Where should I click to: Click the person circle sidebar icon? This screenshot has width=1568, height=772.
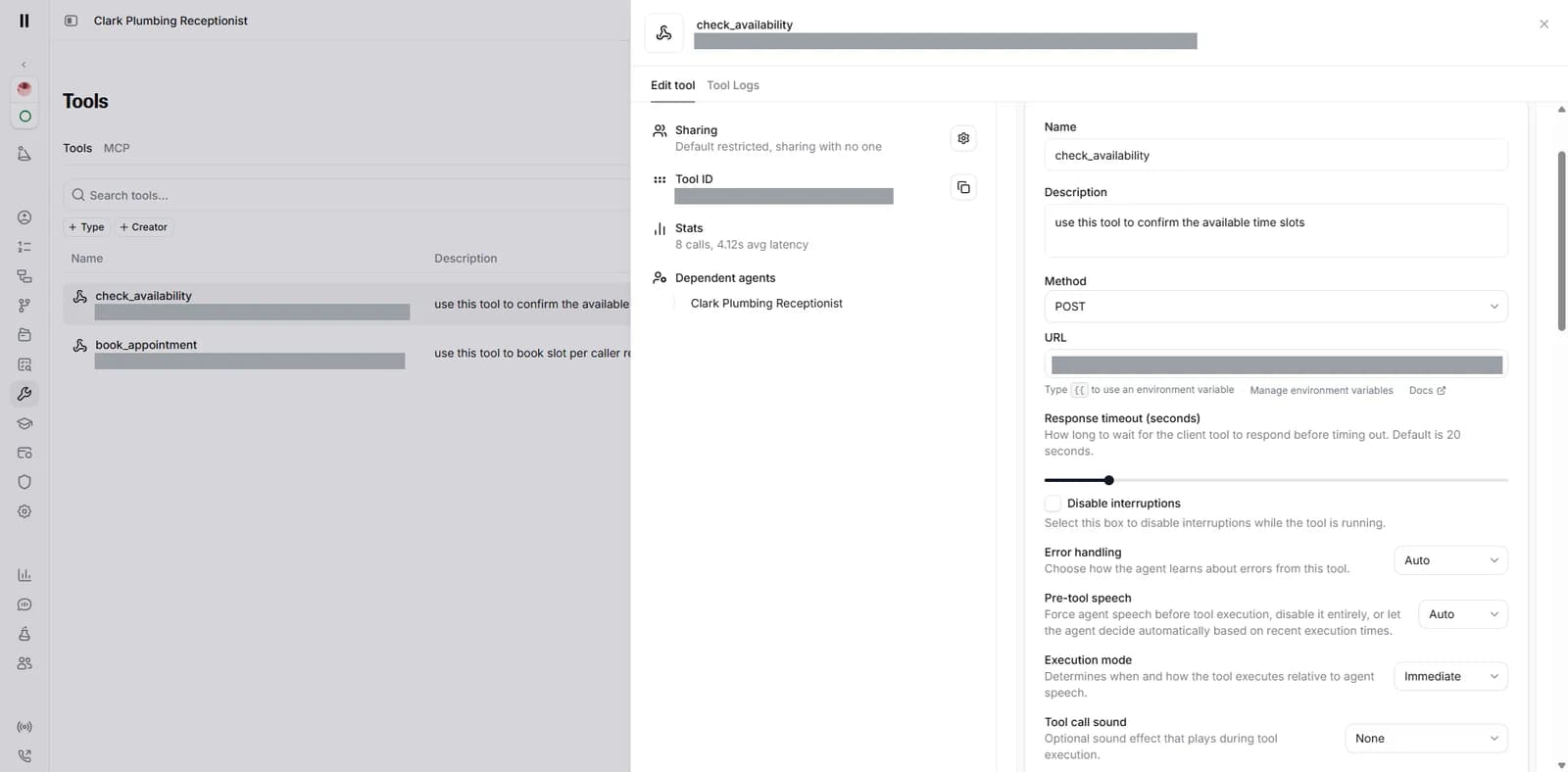click(x=24, y=217)
